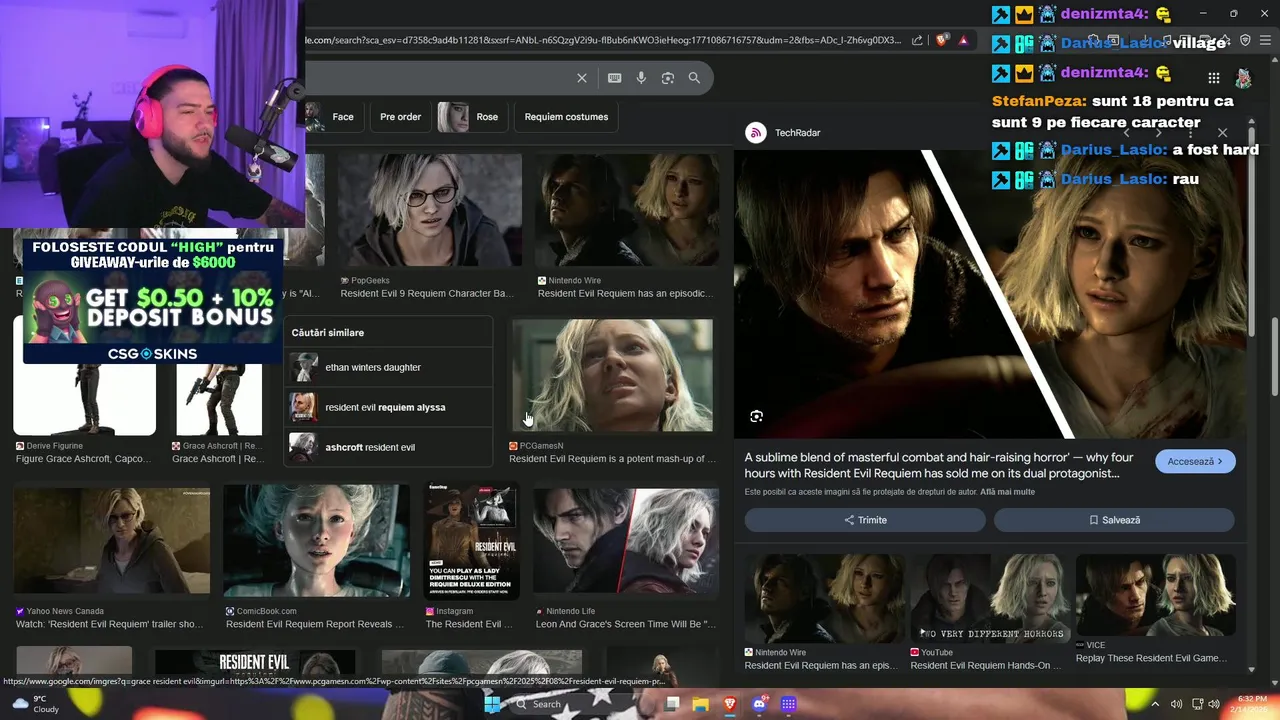
Task: Open the Nintendo Wire result image in grid
Action: tap(626, 210)
